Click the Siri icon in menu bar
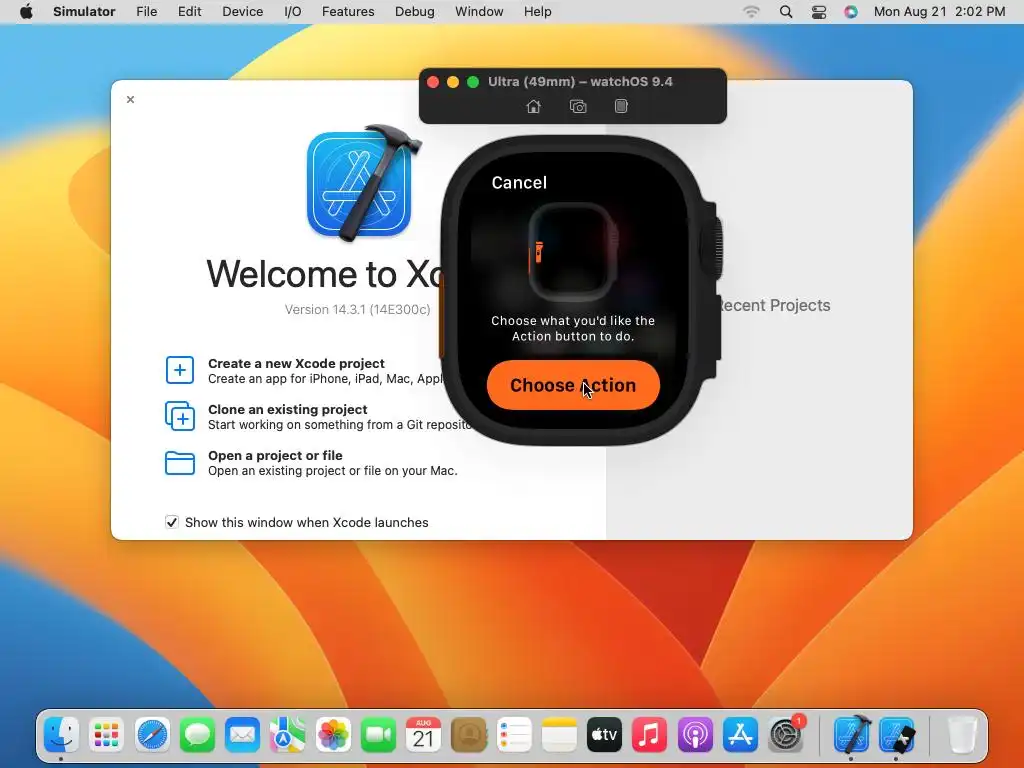The image size is (1024, 768). click(851, 12)
